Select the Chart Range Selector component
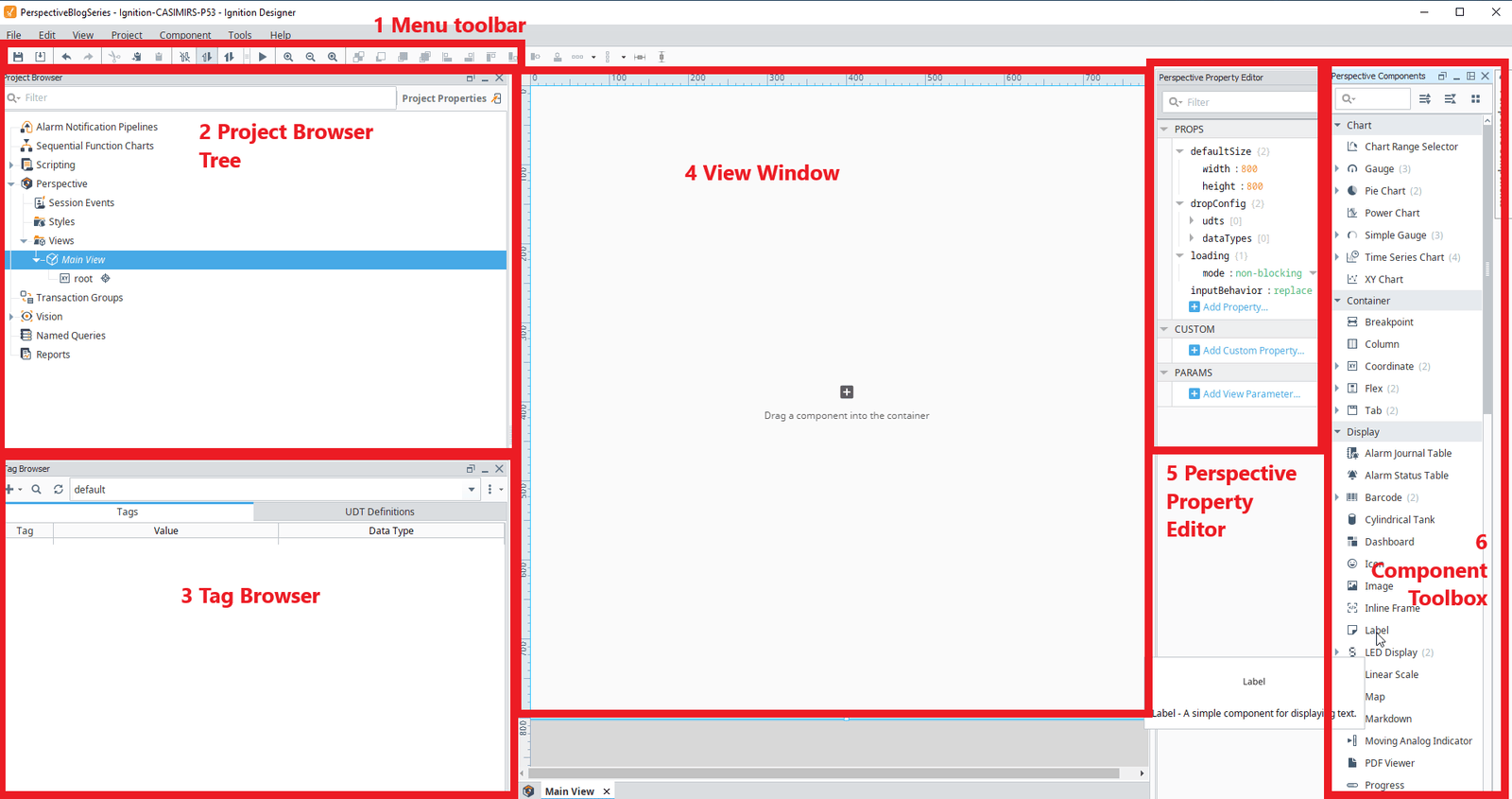The height and width of the screenshot is (799, 1512). [x=1411, y=147]
